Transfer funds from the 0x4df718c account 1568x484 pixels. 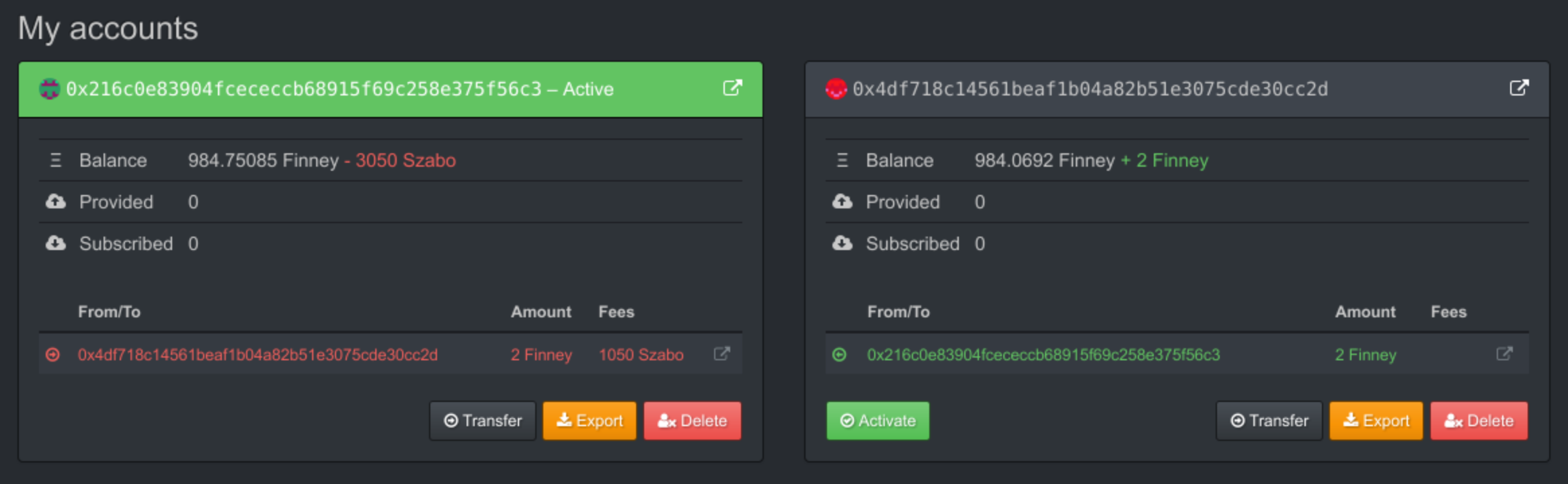click(1269, 421)
